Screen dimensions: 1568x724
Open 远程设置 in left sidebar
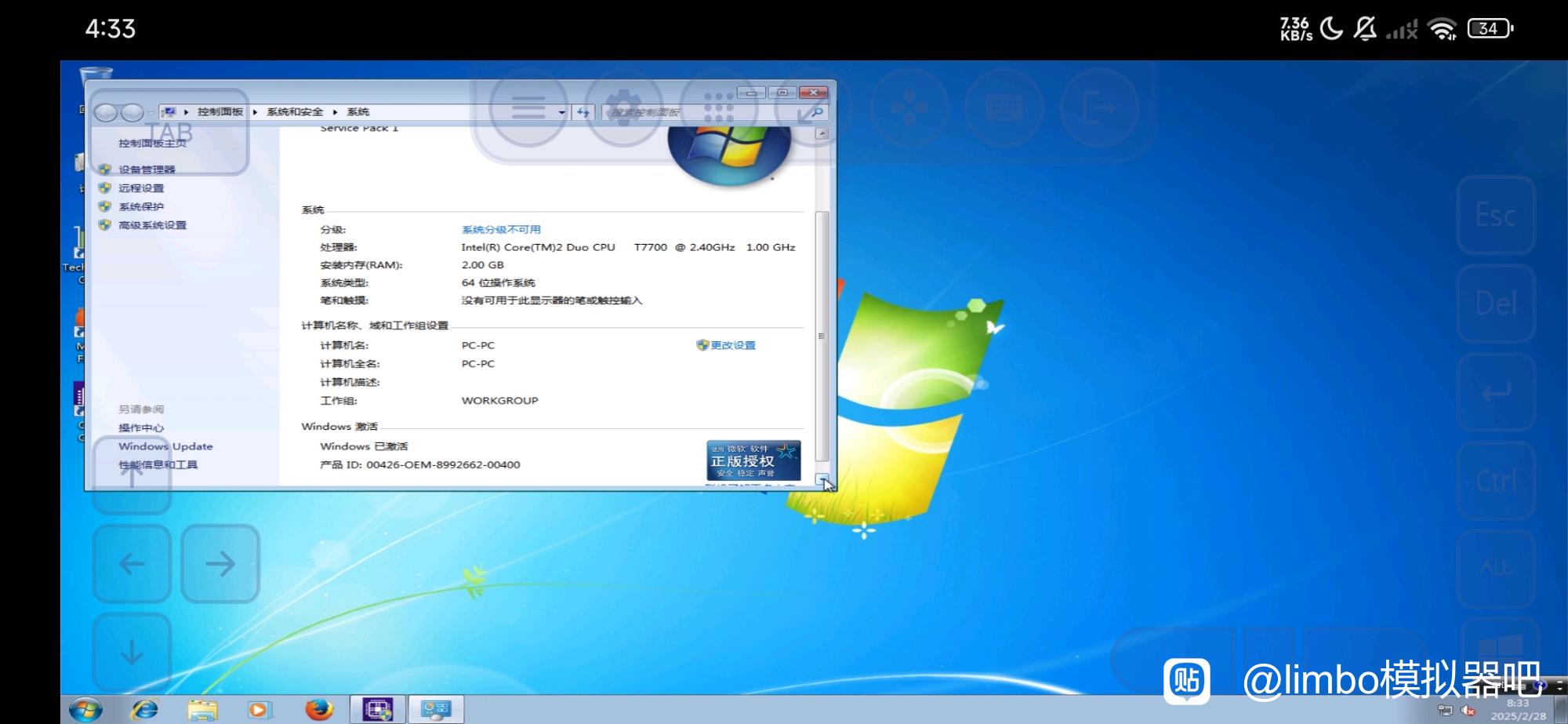point(141,188)
